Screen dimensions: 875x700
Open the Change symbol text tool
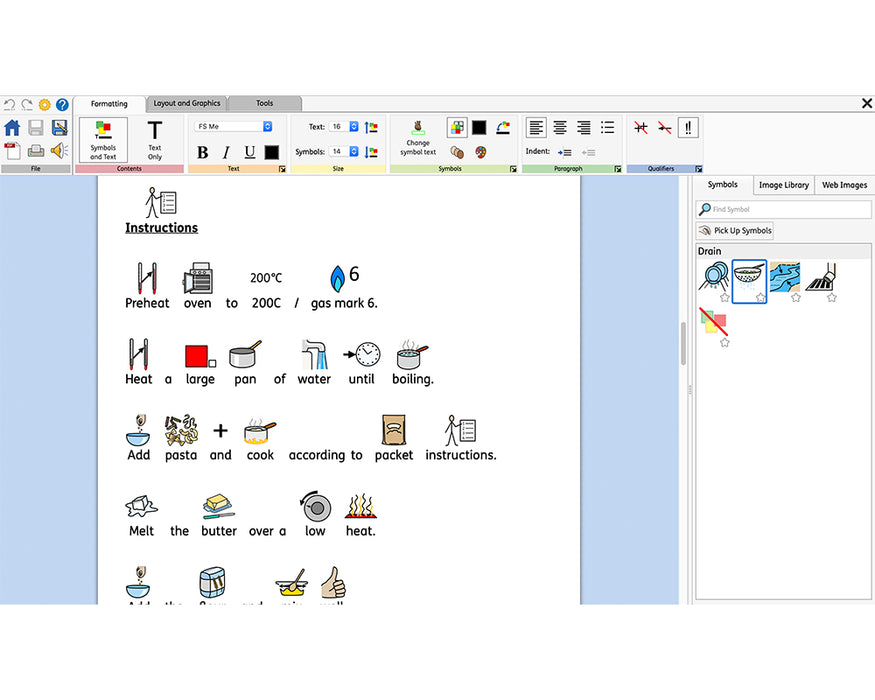[418, 137]
